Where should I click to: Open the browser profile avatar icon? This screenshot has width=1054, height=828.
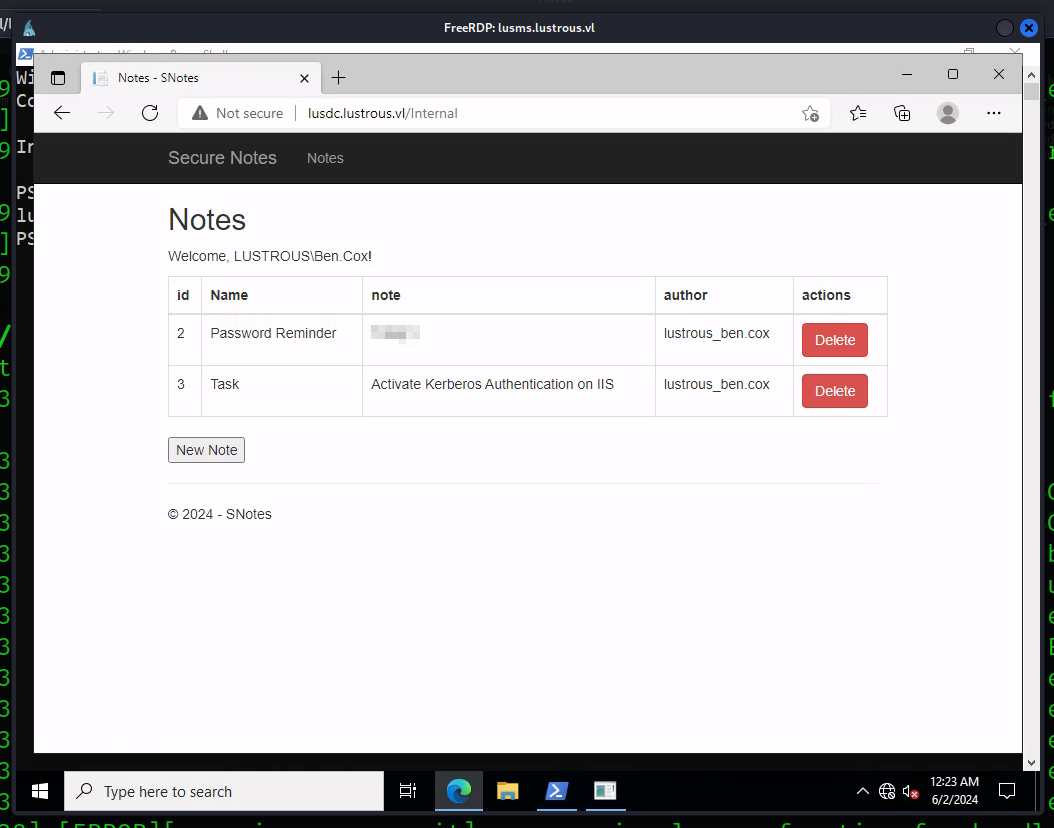[947, 113]
